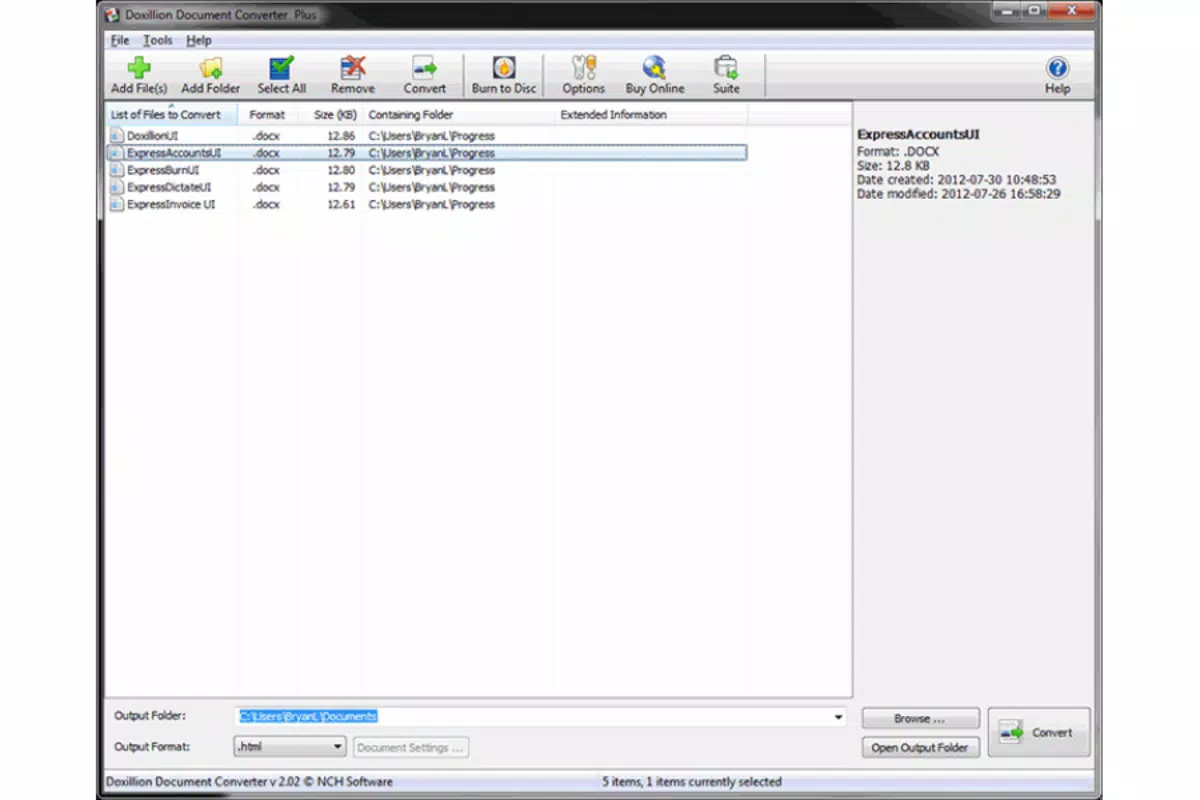Click the Select All toolbar icon
The width and height of the screenshot is (1200, 800).
coord(281,75)
